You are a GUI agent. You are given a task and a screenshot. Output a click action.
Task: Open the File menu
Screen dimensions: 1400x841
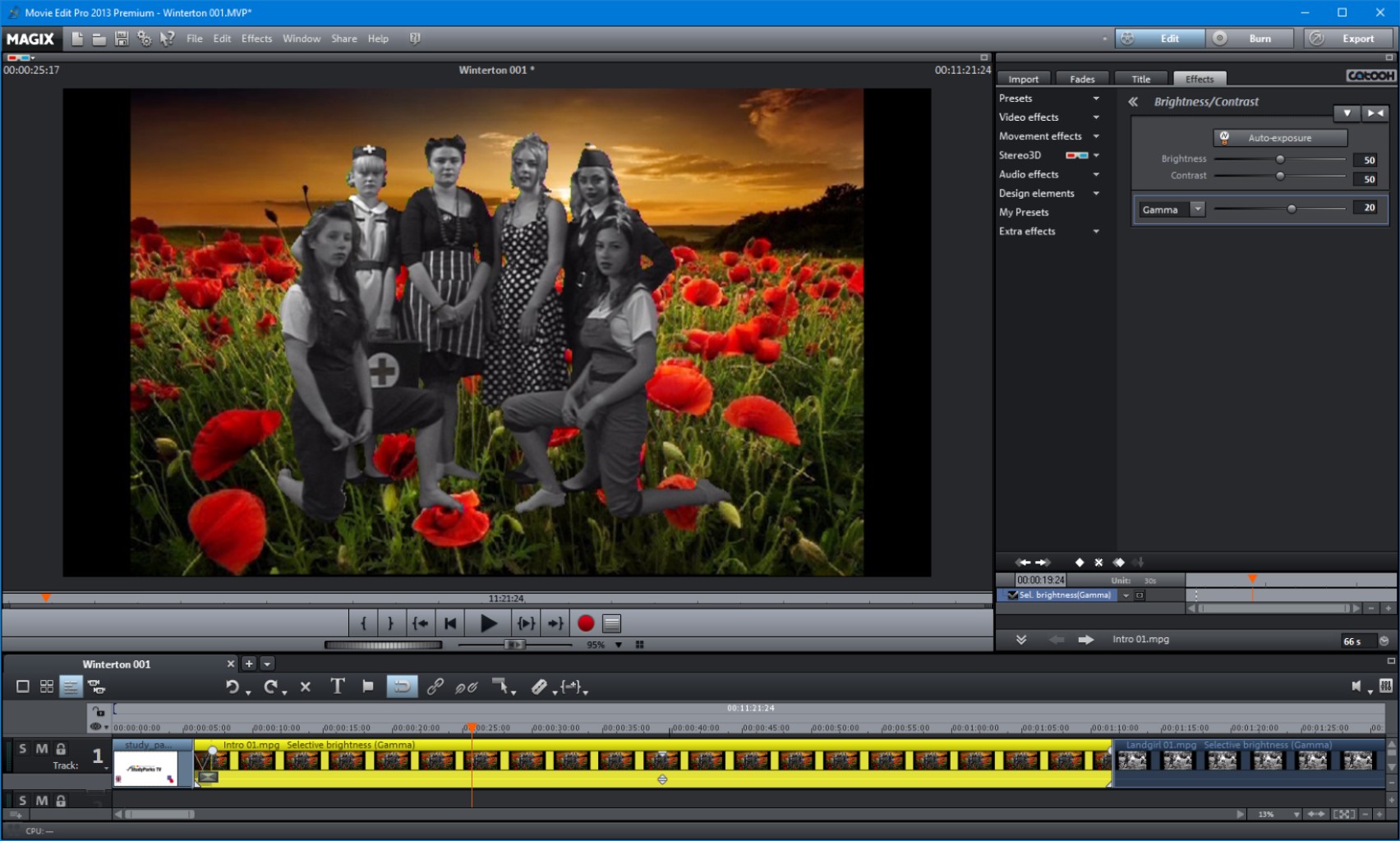point(195,39)
